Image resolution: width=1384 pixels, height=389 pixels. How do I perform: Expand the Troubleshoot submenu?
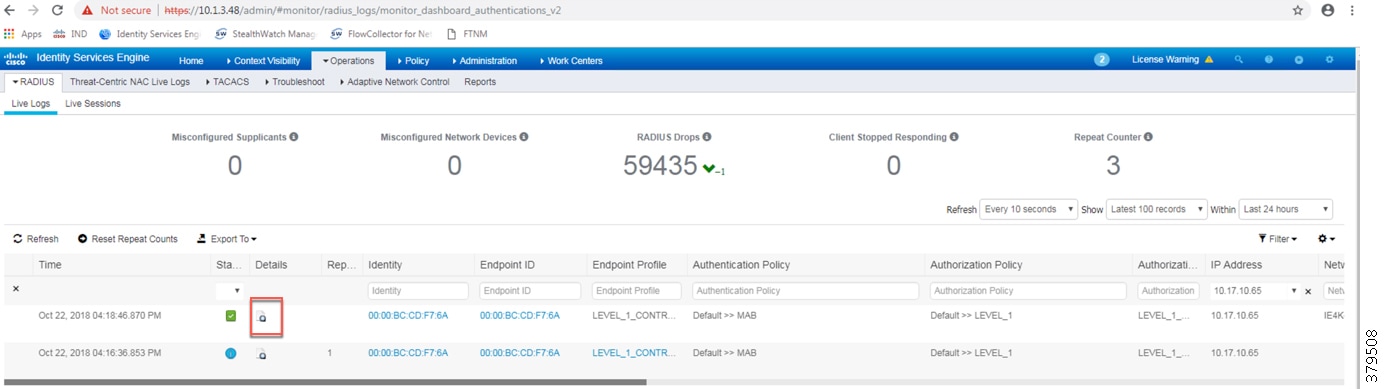294,82
